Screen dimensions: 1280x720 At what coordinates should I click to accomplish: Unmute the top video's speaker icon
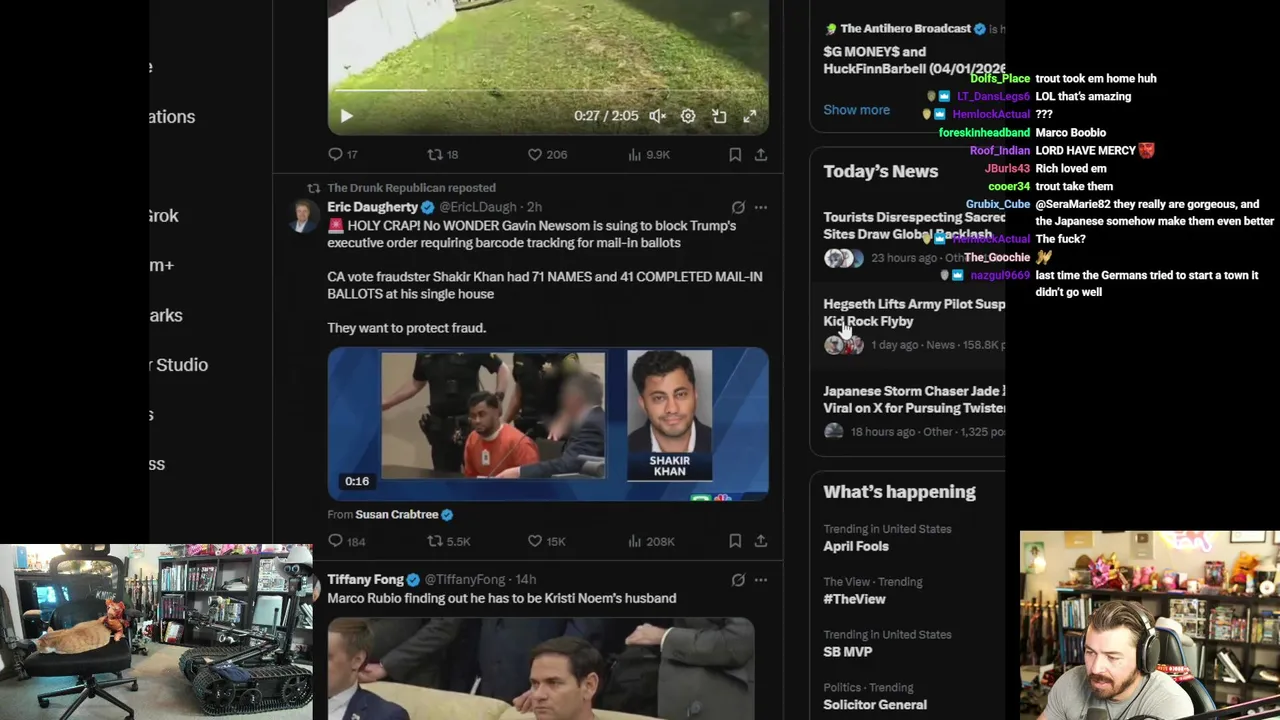[657, 116]
